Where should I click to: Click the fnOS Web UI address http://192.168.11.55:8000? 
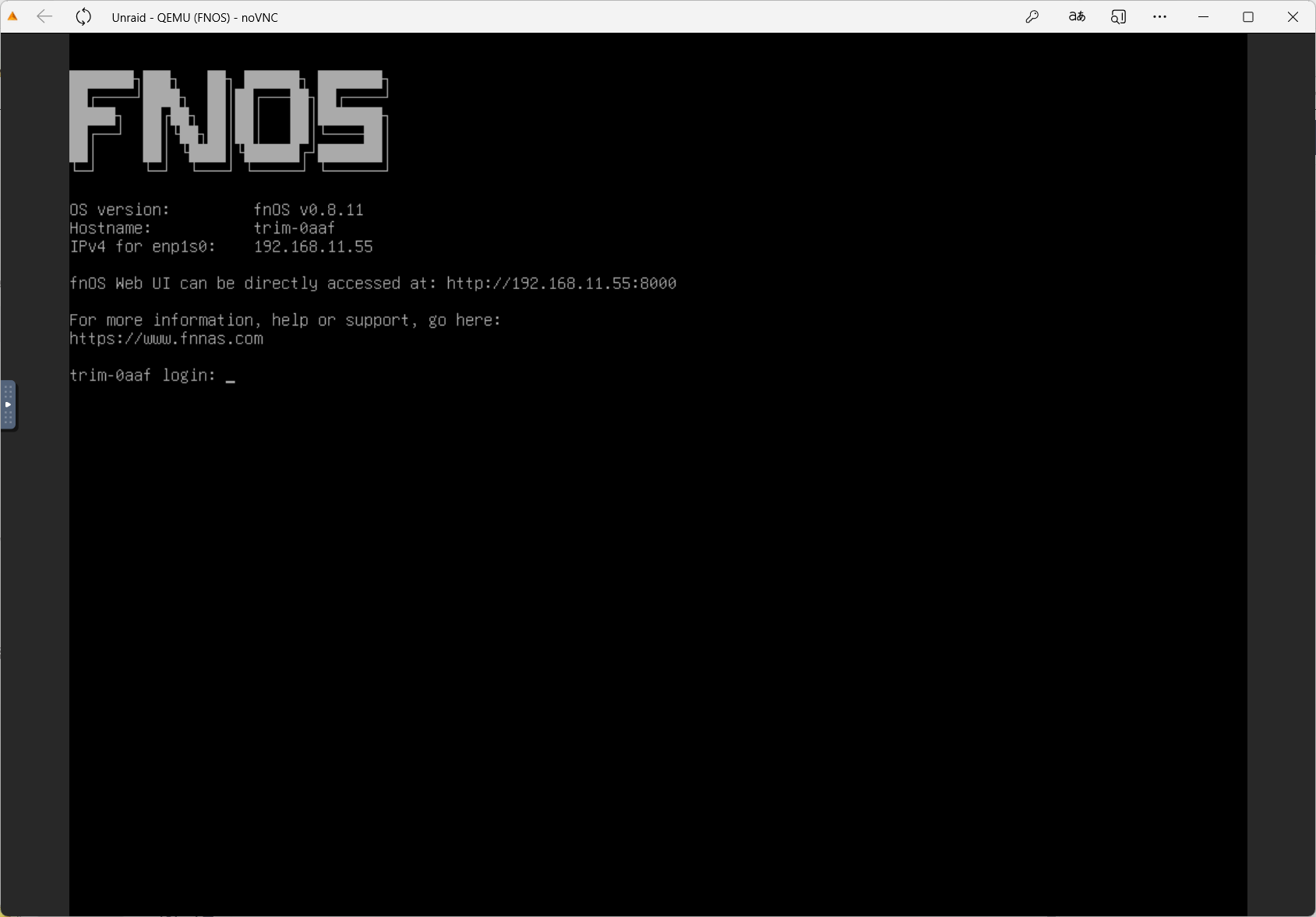pyautogui.click(x=561, y=284)
